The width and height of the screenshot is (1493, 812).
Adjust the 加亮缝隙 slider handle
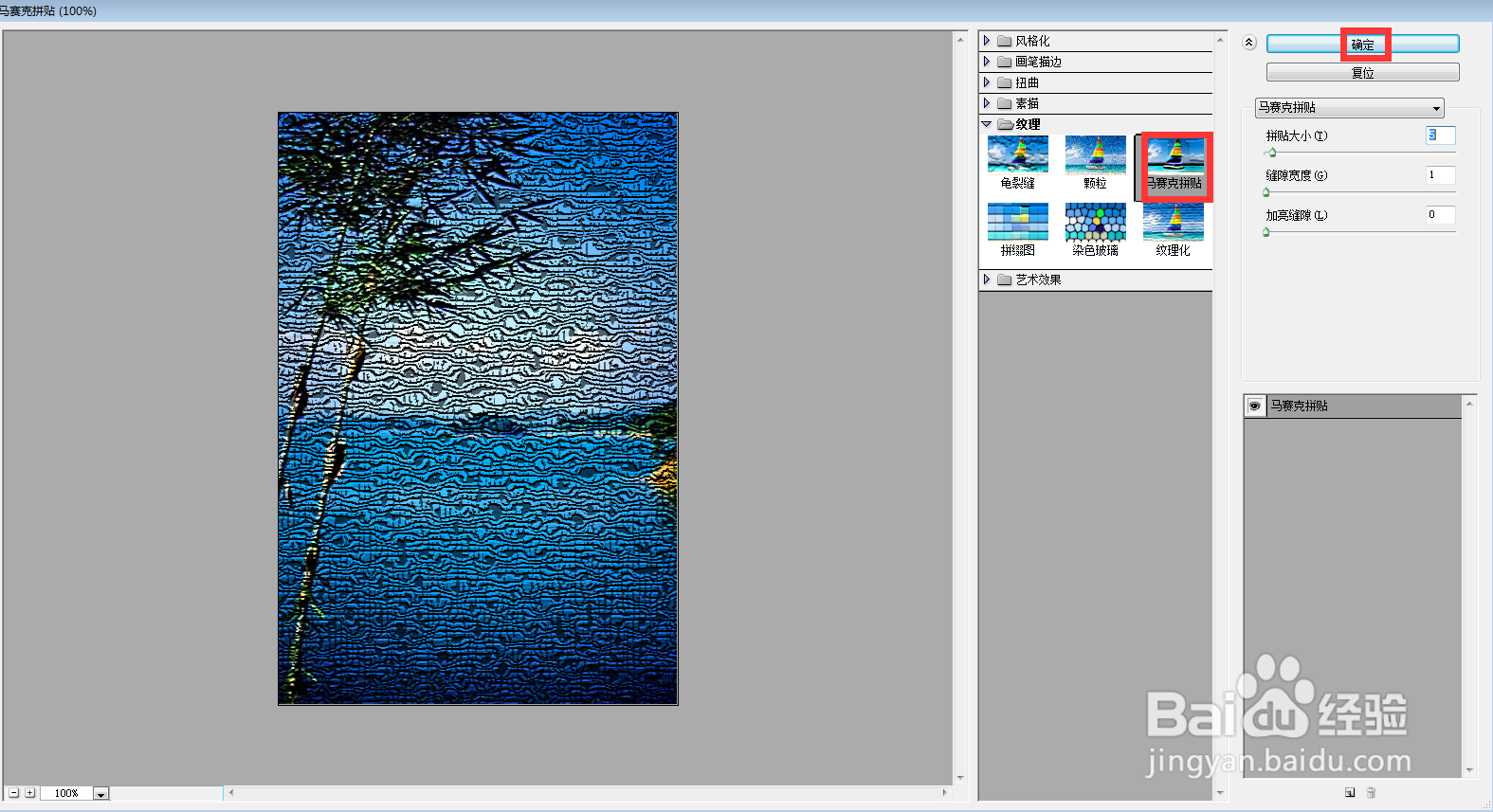pyautogui.click(x=1266, y=232)
